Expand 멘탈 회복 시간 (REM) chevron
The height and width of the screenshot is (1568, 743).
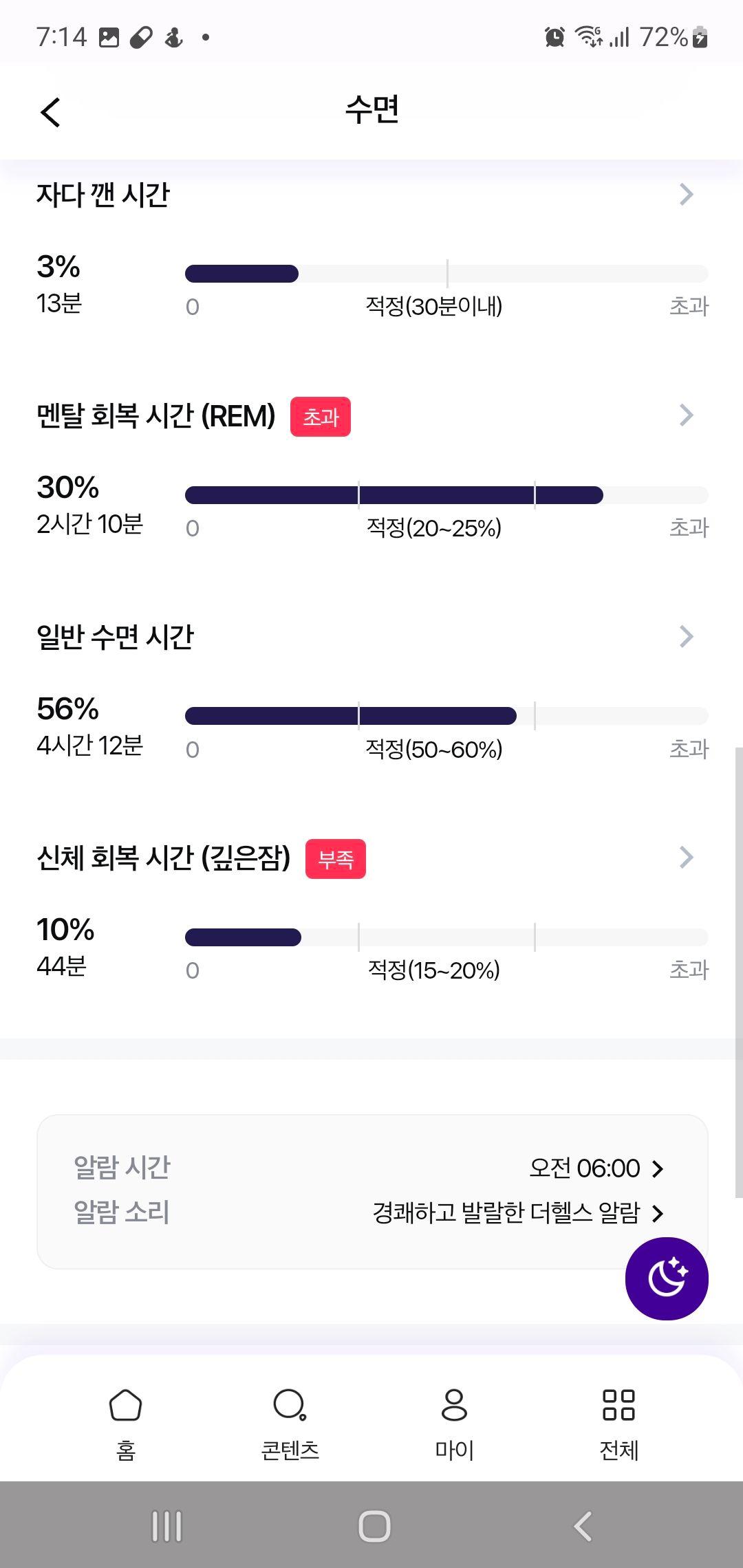pyautogui.click(x=686, y=415)
